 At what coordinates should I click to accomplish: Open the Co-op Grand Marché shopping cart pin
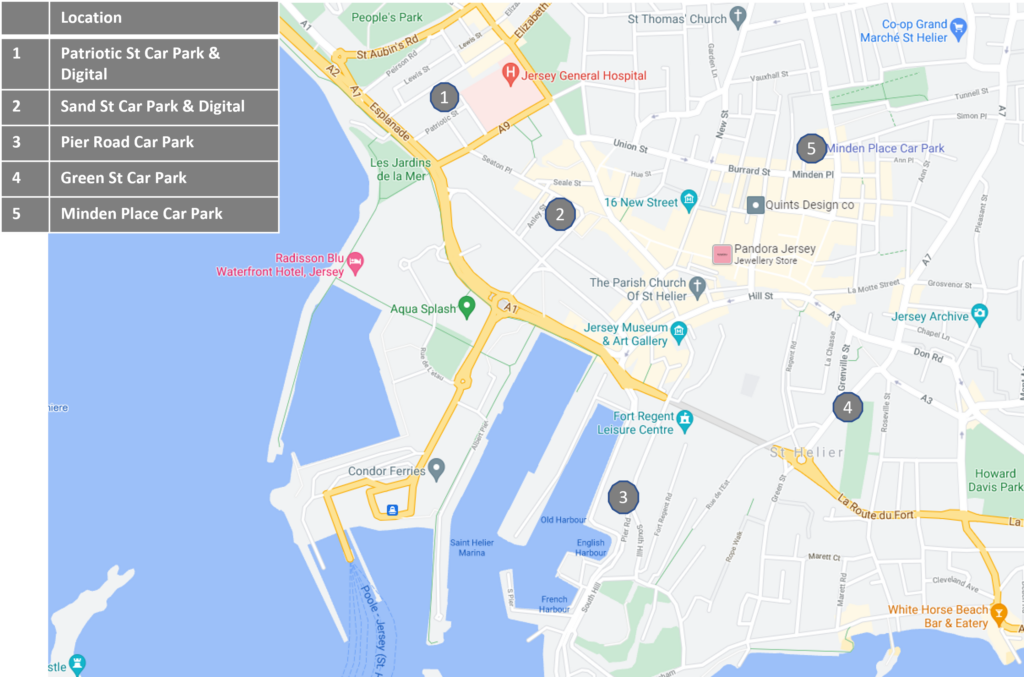pos(958,29)
